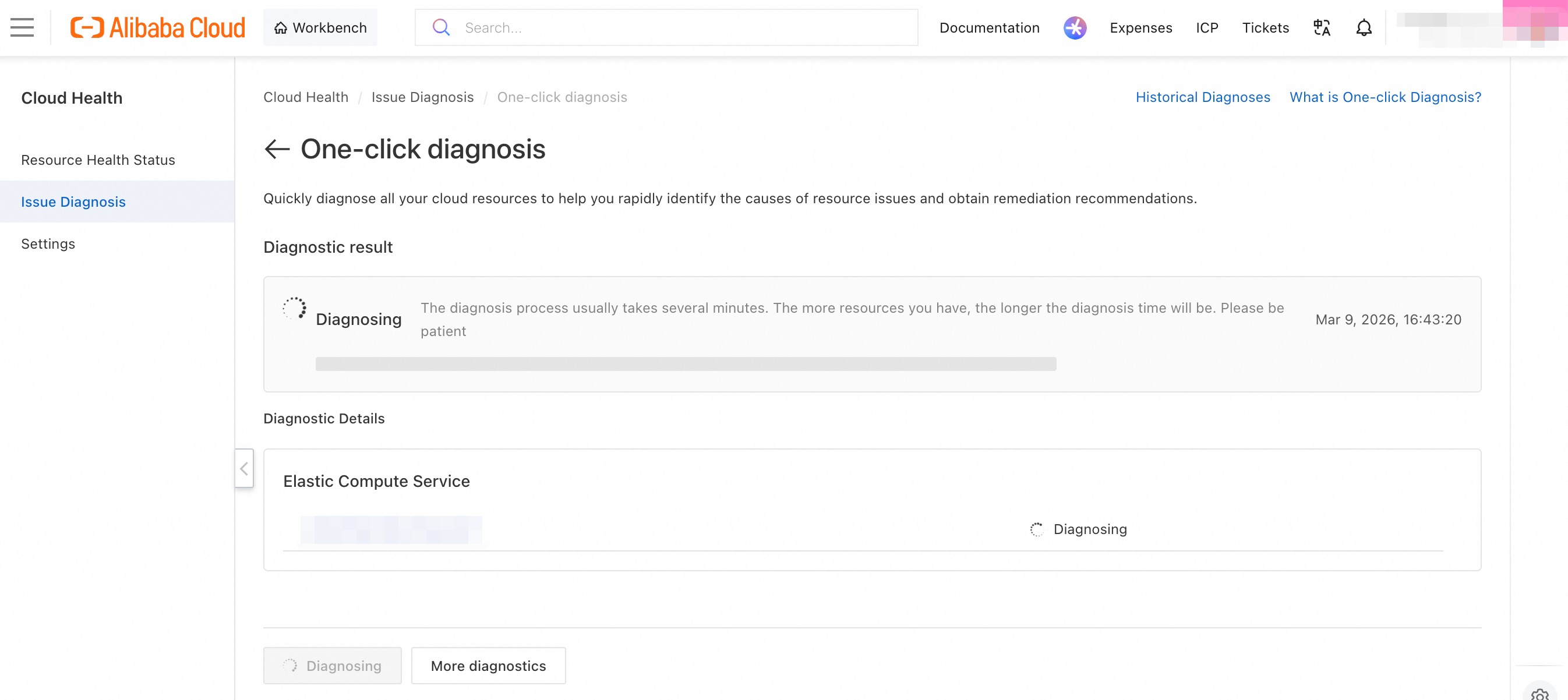Click the search magnifier icon
The width and height of the screenshot is (1568, 700).
441,27
